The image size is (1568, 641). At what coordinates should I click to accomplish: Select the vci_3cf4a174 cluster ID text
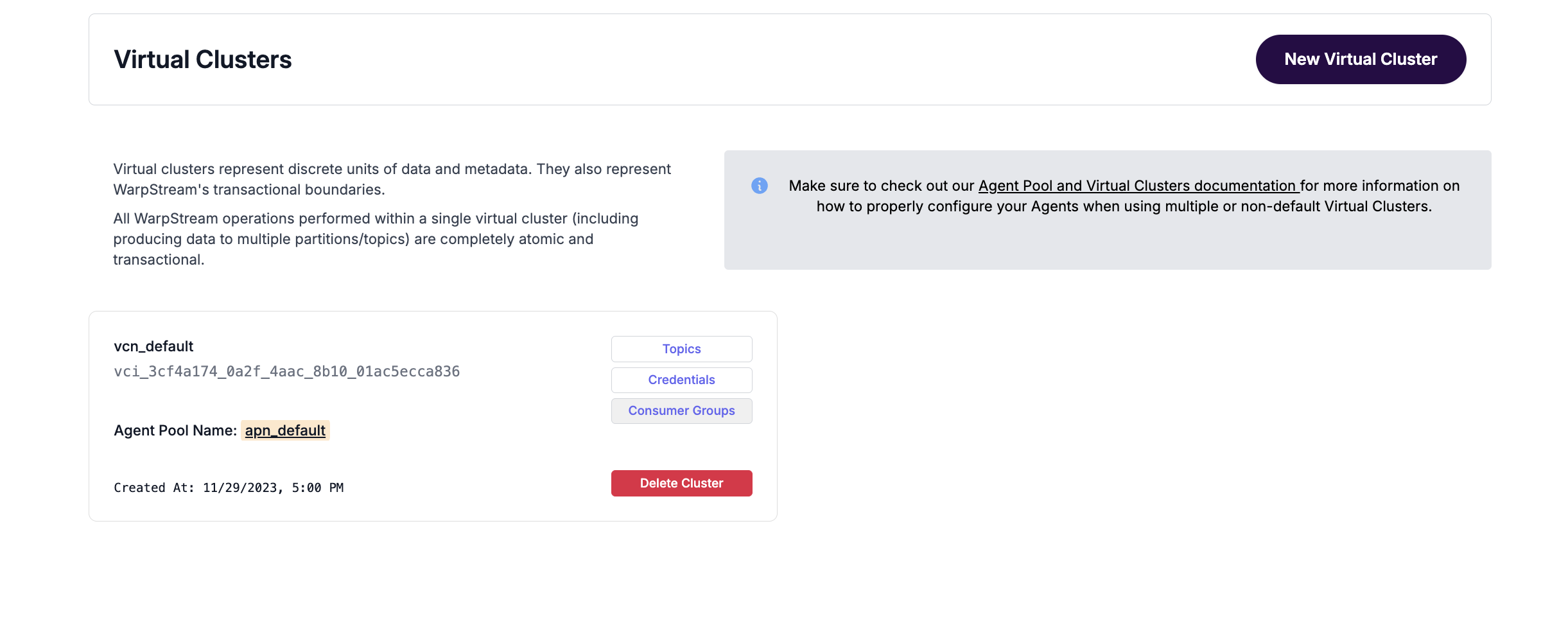286,371
